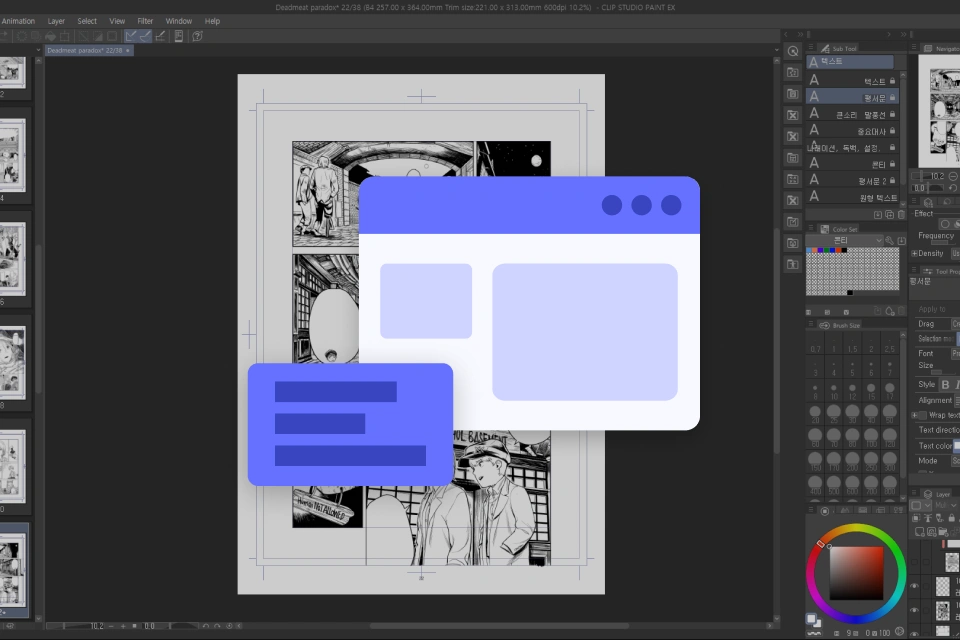Select the 평서문 text sub tool

852,97
